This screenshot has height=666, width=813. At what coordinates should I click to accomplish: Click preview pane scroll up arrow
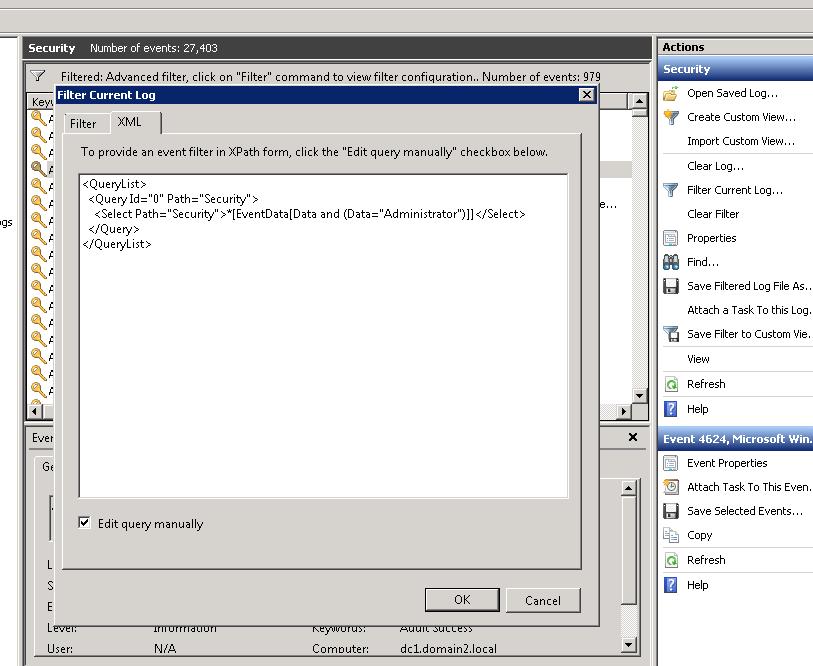click(628, 488)
